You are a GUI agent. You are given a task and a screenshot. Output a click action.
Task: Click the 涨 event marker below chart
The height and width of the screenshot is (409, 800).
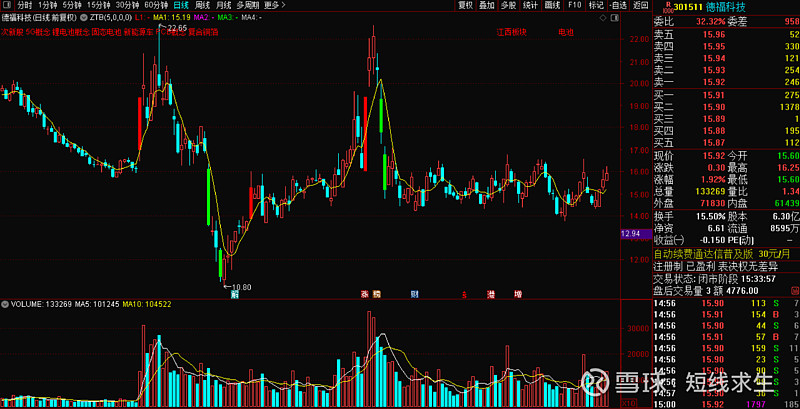[x=365, y=294]
